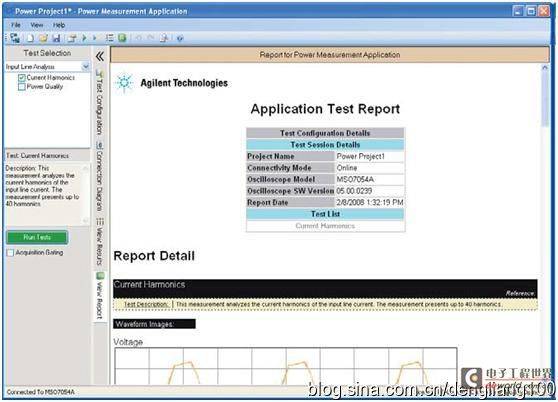Toggle the Acquisition Gating checkbox

coord(10,253)
